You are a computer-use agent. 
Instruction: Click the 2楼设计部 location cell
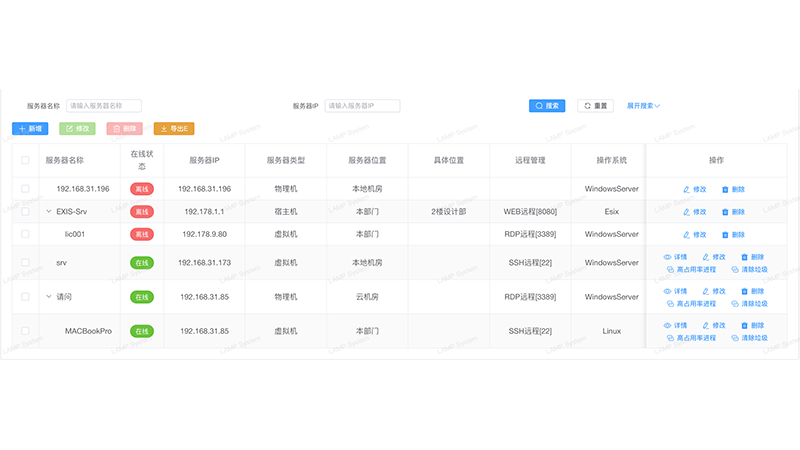pos(449,211)
